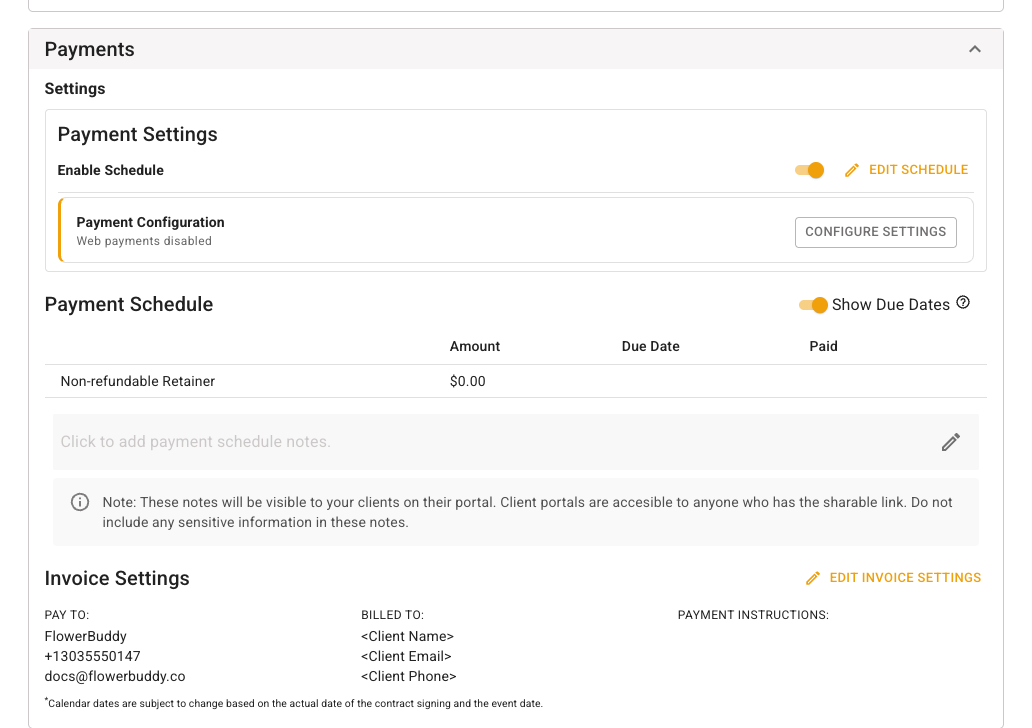The image size is (1032, 728).
Task: Click the PAY TO: label
Action: tap(66, 615)
